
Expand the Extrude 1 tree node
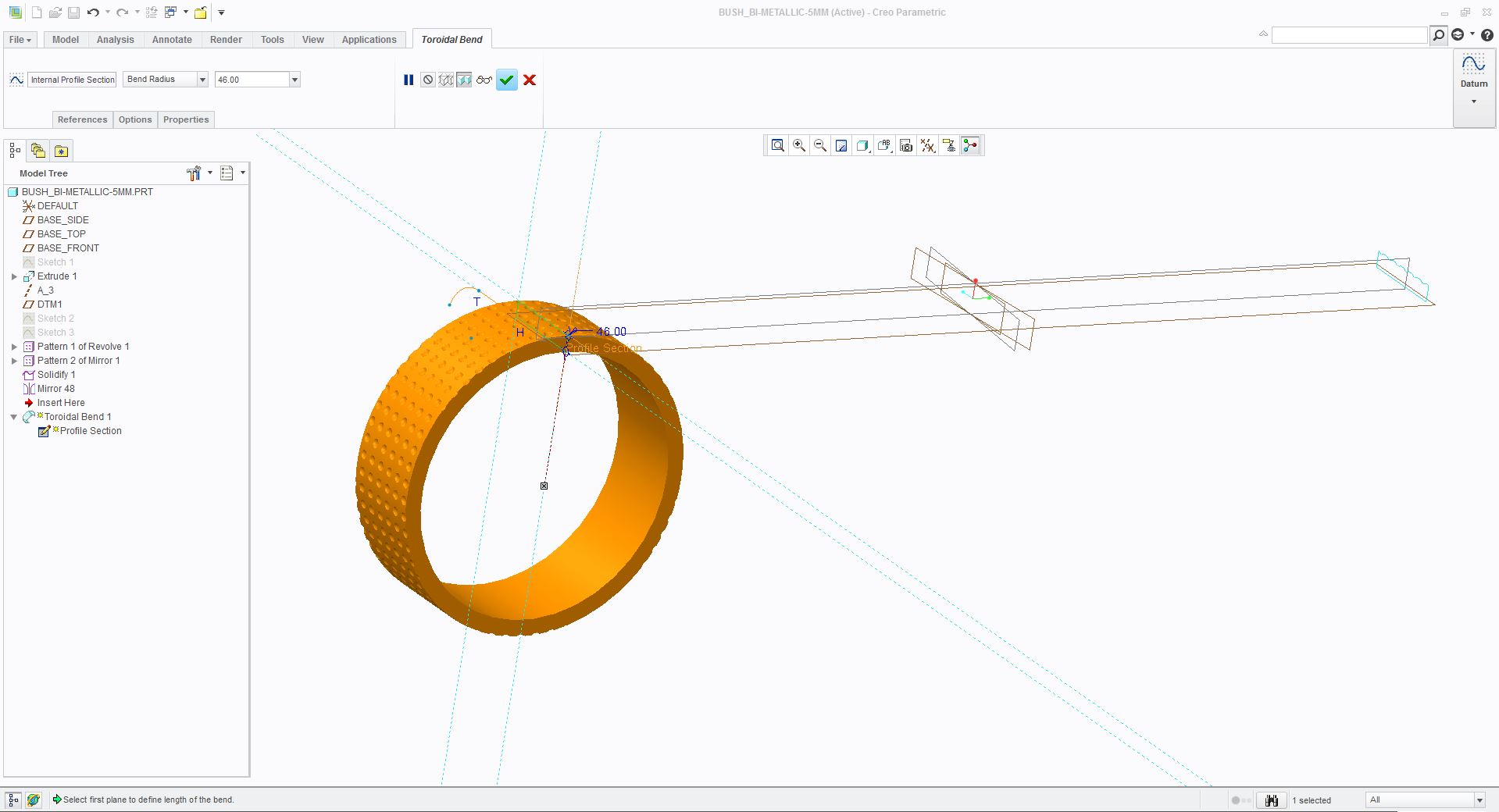[x=14, y=276]
